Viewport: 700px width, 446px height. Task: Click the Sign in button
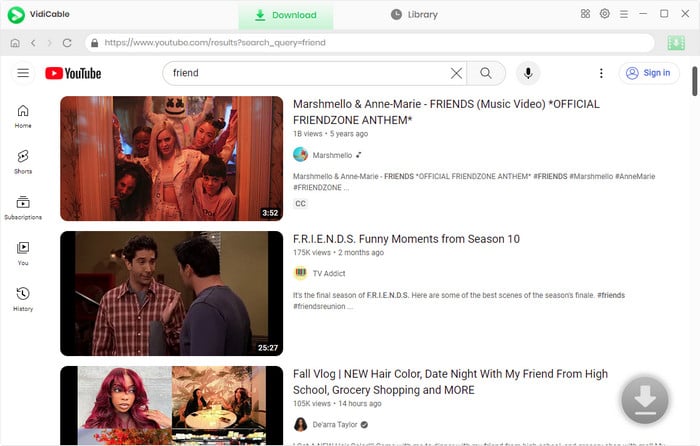pos(649,73)
